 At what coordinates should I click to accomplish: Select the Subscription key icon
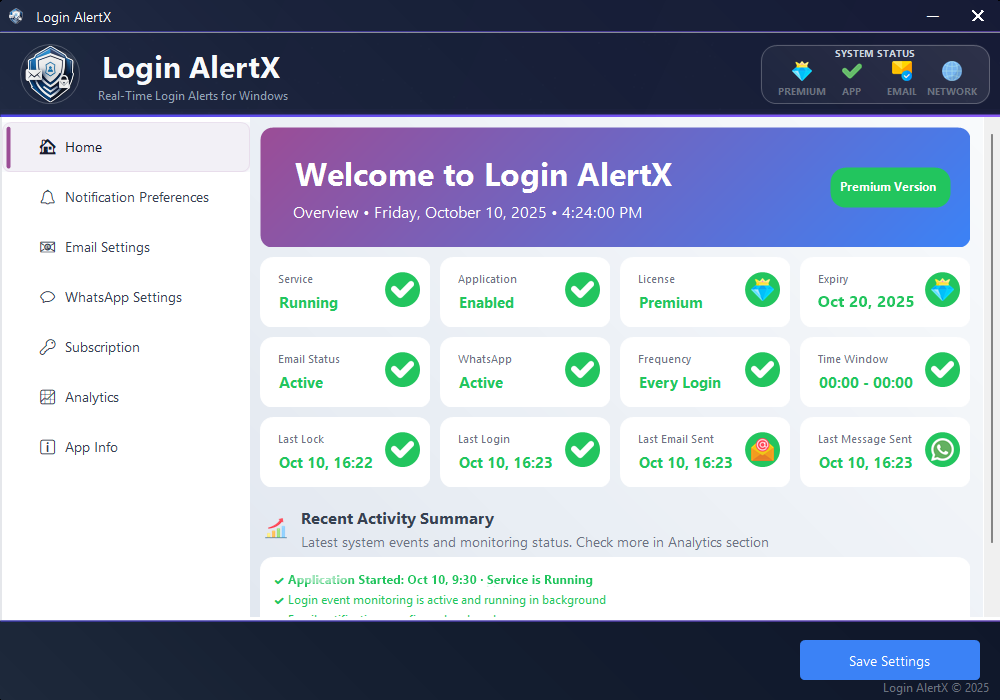(45, 347)
